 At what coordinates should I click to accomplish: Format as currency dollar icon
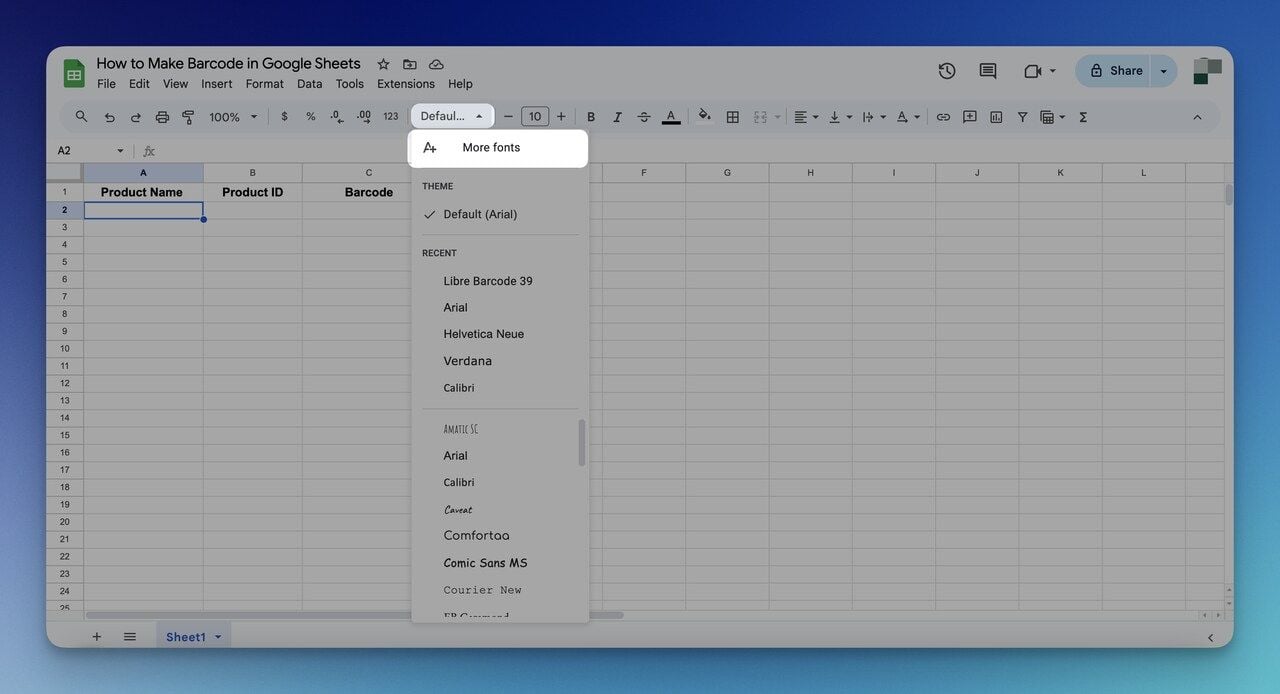coord(285,117)
